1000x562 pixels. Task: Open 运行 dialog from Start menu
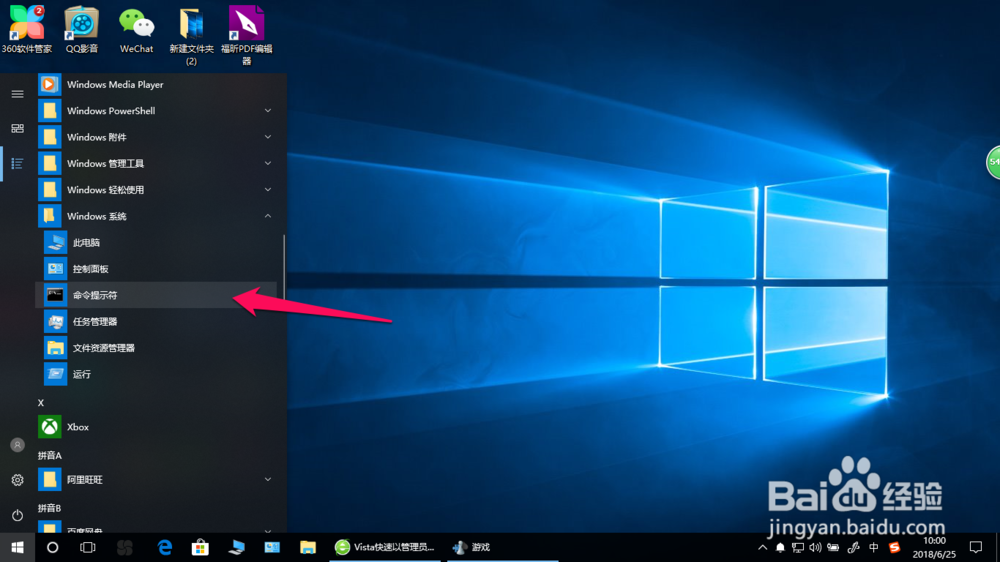[x=156, y=374]
